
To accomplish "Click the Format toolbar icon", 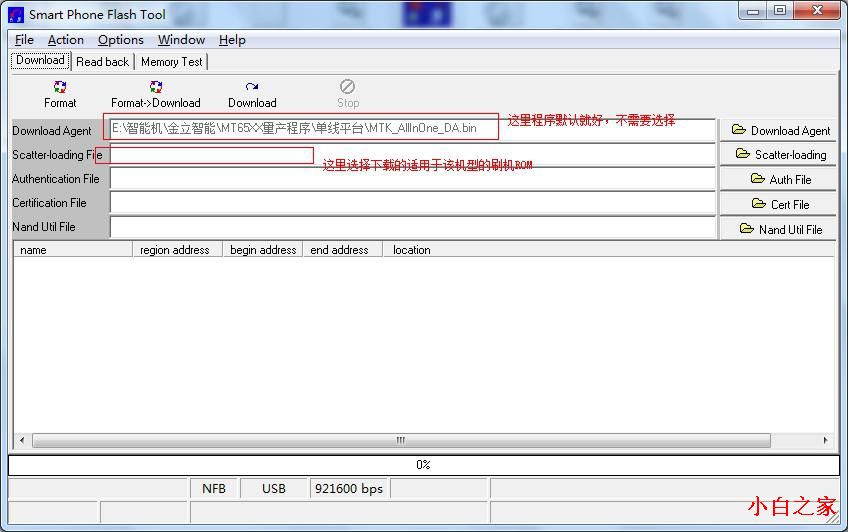I will 60,87.
